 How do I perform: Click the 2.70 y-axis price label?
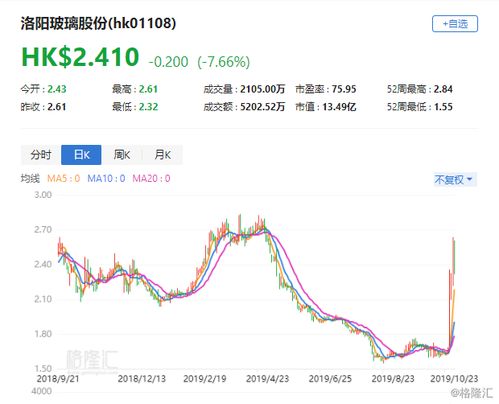(43, 230)
